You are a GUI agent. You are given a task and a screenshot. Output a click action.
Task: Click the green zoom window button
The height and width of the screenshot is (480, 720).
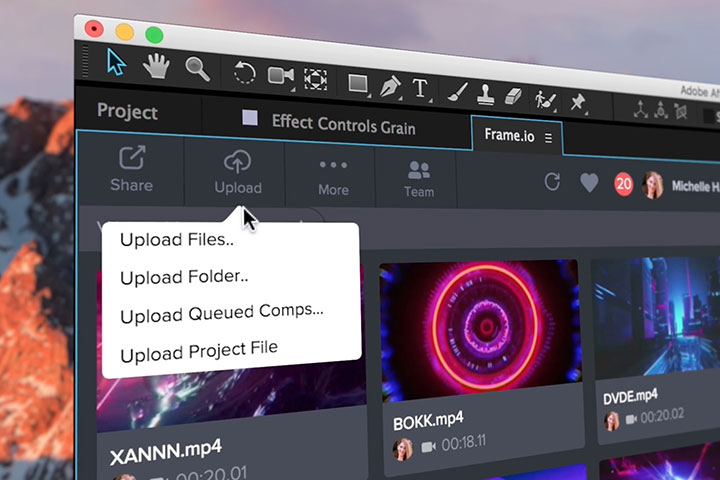tap(154, 35)
